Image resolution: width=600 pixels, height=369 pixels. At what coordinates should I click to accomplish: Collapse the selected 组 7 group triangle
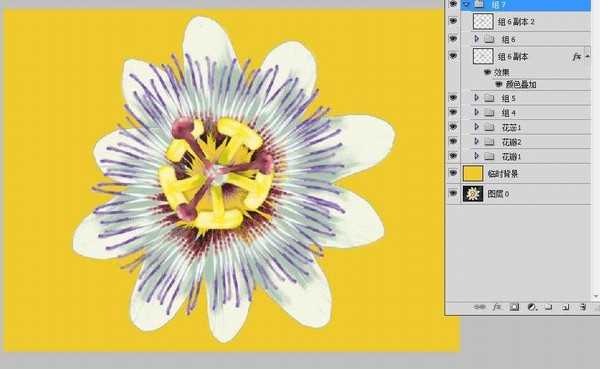466,5
